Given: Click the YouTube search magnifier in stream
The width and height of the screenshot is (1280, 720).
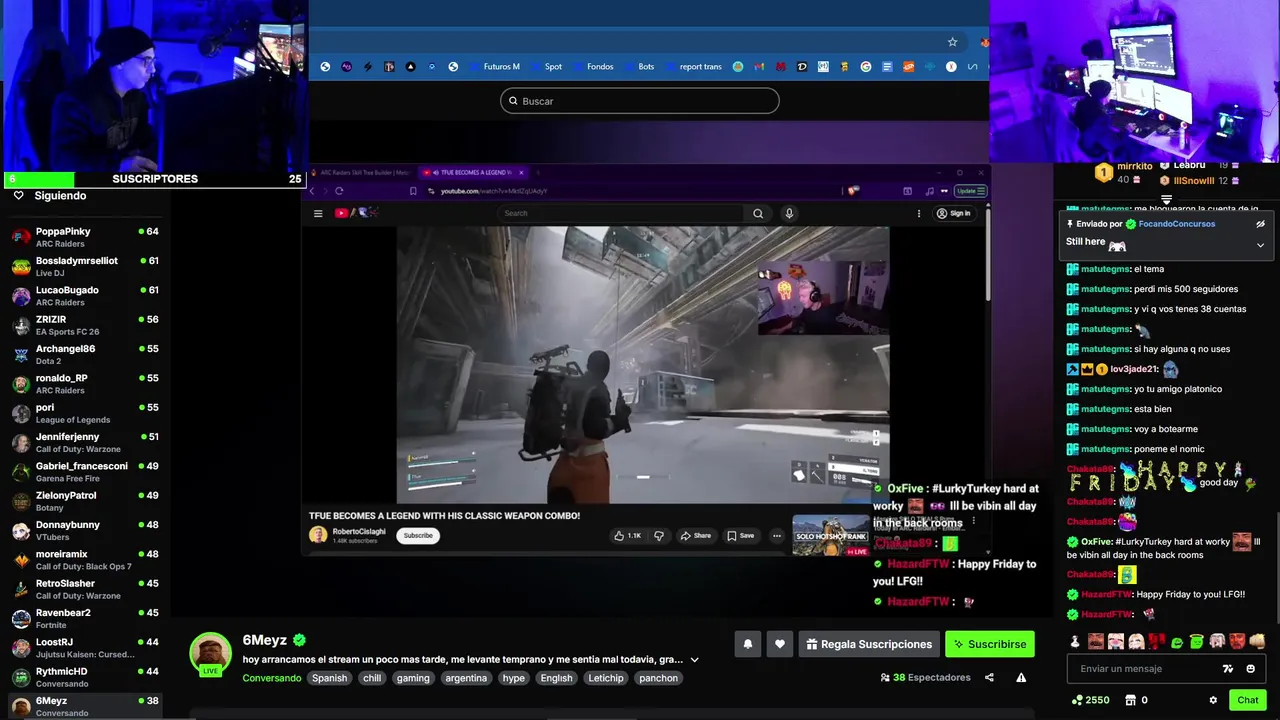Looking at the screenshot, I should pyautogui.click(x=758, y=213).
